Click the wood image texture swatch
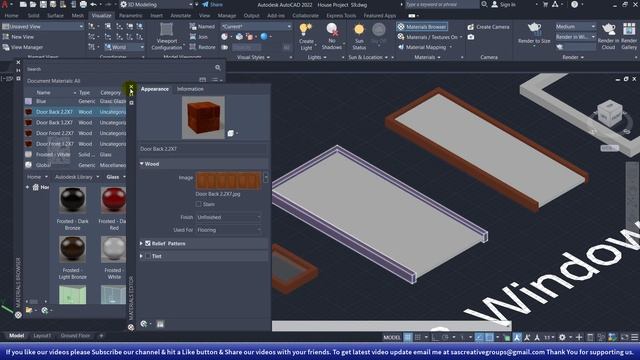 point(229,180)
